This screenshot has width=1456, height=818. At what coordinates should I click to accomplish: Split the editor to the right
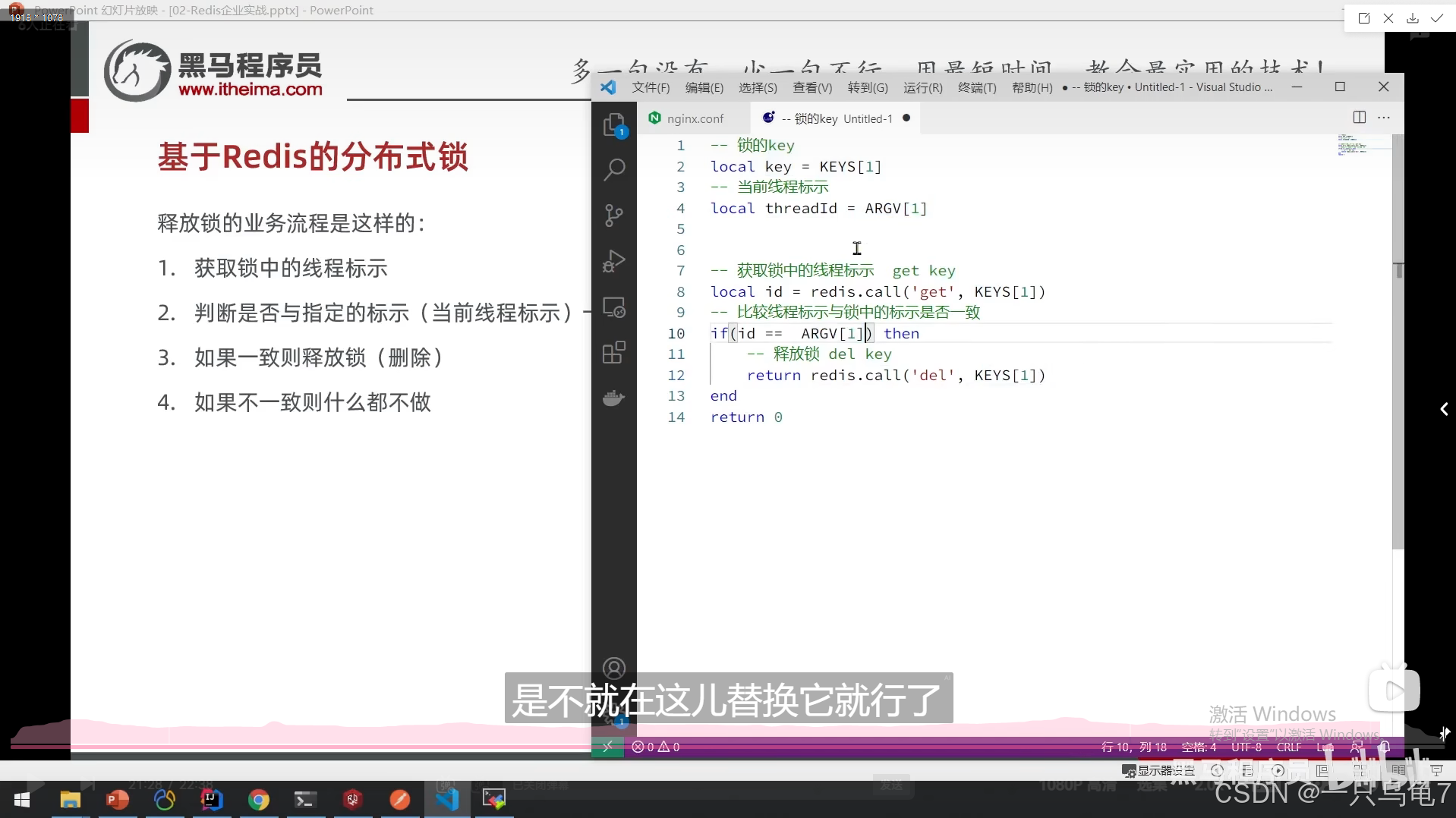[x=1359, y=118]
